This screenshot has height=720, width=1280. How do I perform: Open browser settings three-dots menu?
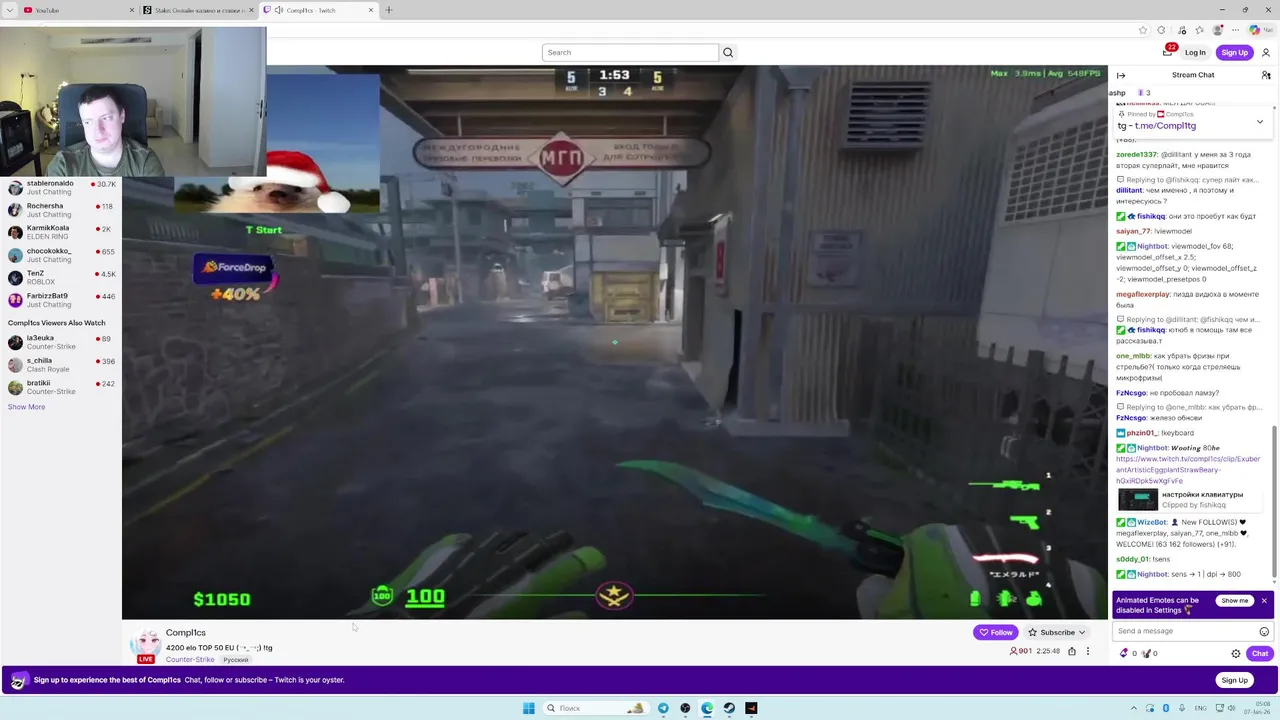click(1236, 30)
